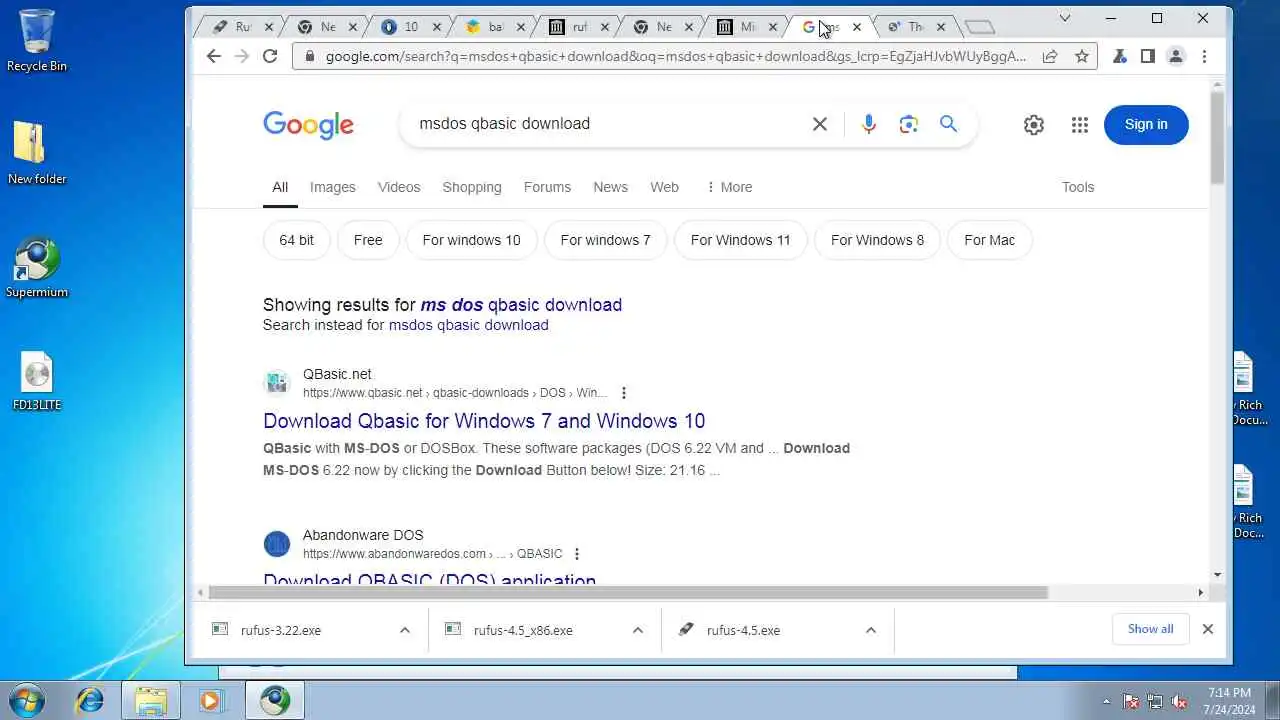Select the FD13LITE desktop file
Viewport: 1280px width, 720px height.
37,382
